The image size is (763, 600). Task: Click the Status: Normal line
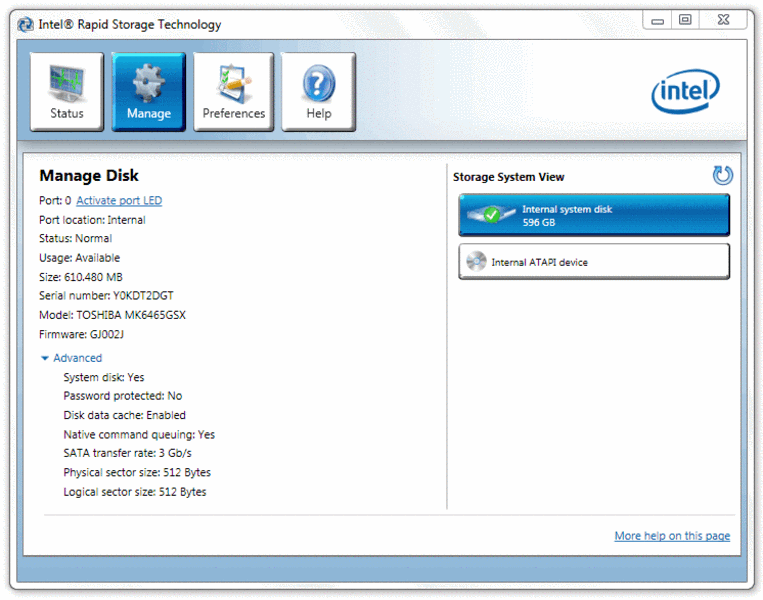tap(75, 238)
